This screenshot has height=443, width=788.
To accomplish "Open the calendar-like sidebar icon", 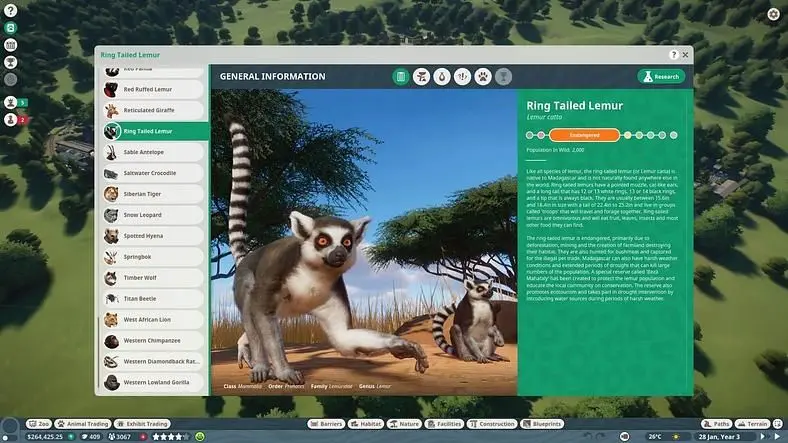I will point(11,45).
